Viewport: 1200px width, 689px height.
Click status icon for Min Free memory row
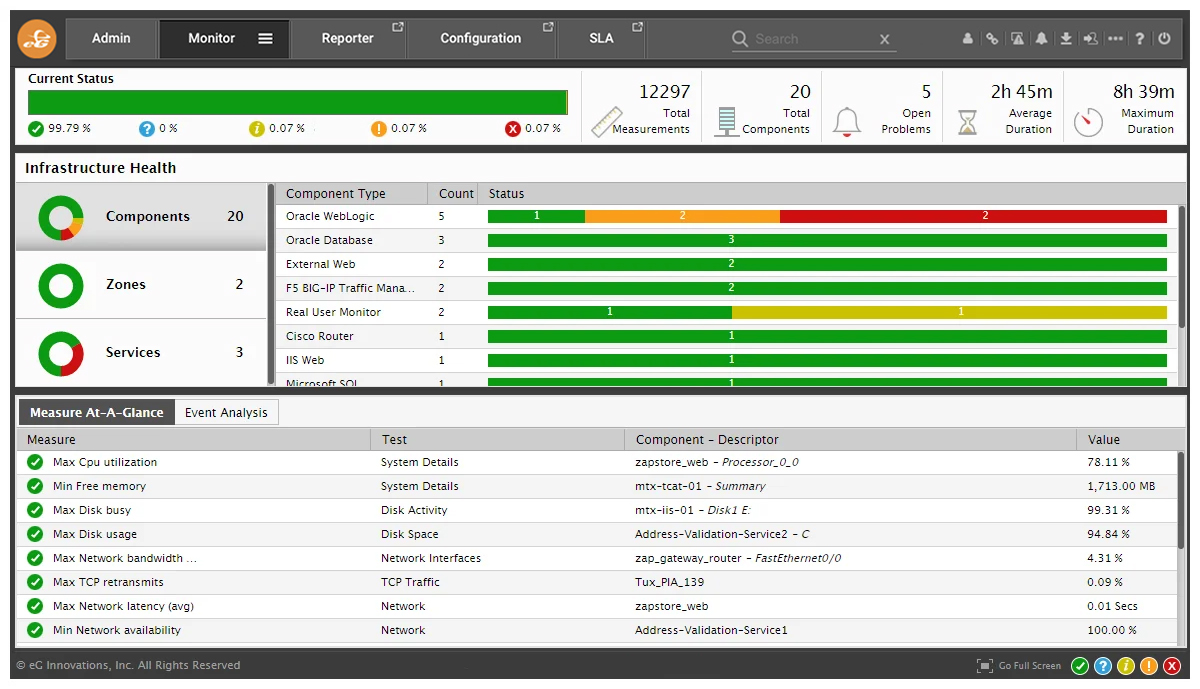pyautogui.click(x=35, y=486)
